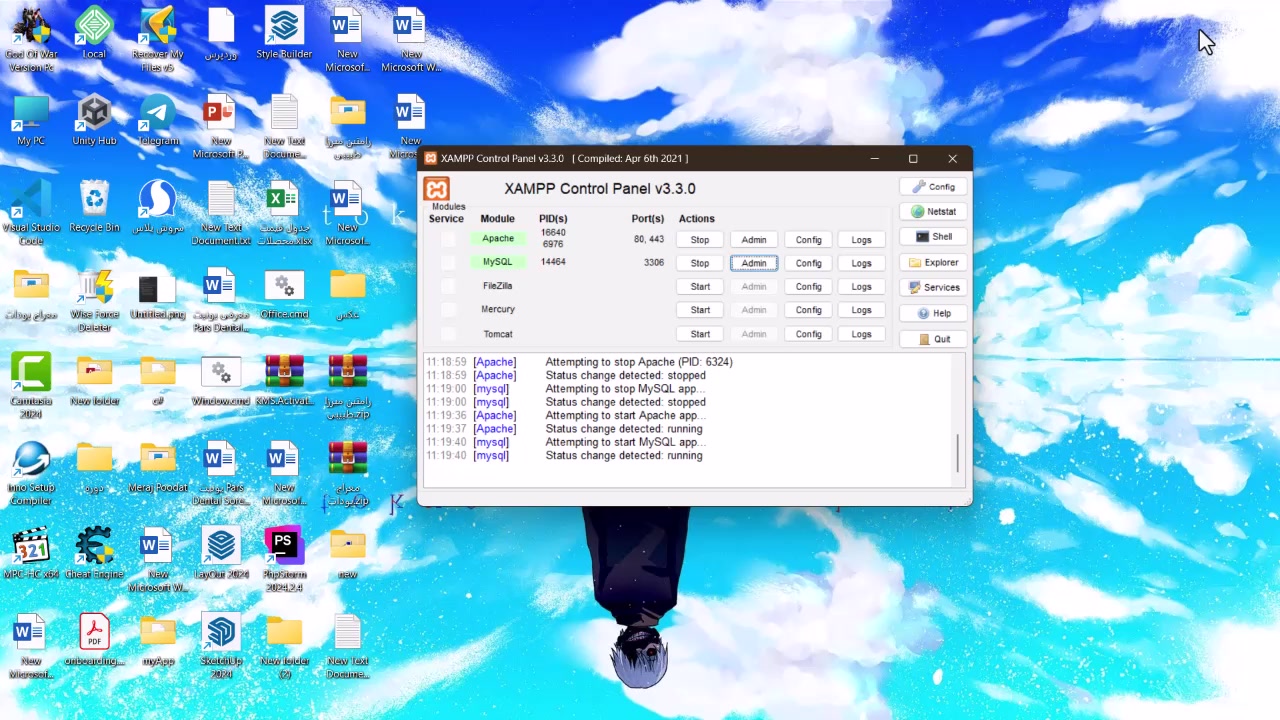Open MySQL Admin (phpMyAdmin)
Image resolution: width=1280 pixels, height=720 pixels.
(754, 264)
